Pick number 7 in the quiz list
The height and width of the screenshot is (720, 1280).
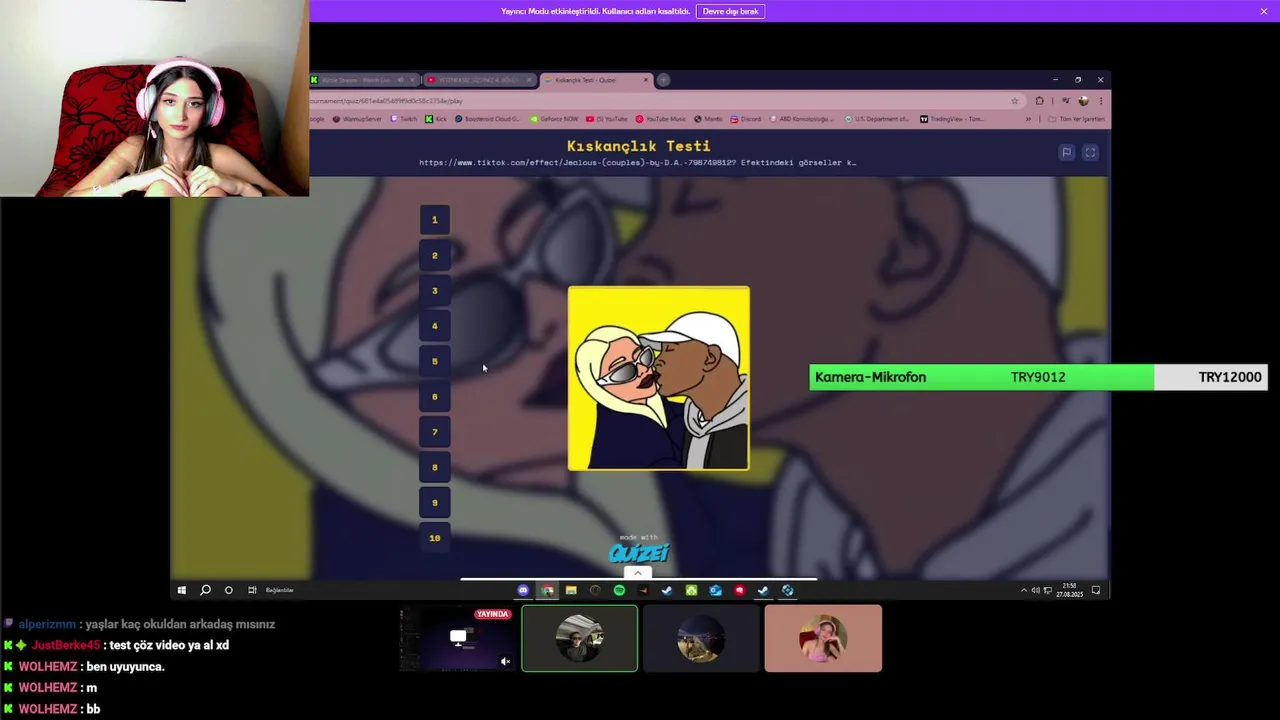[434, 432]
